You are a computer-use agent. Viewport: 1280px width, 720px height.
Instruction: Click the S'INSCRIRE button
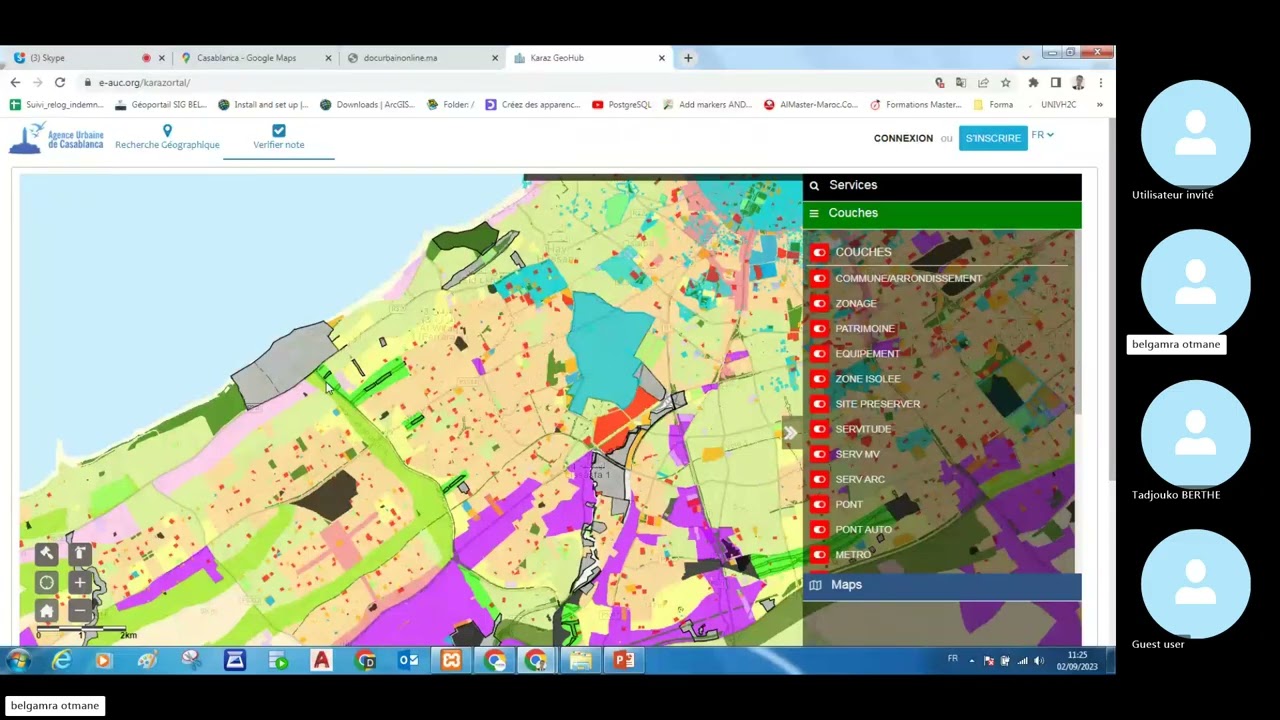point(993,138)
